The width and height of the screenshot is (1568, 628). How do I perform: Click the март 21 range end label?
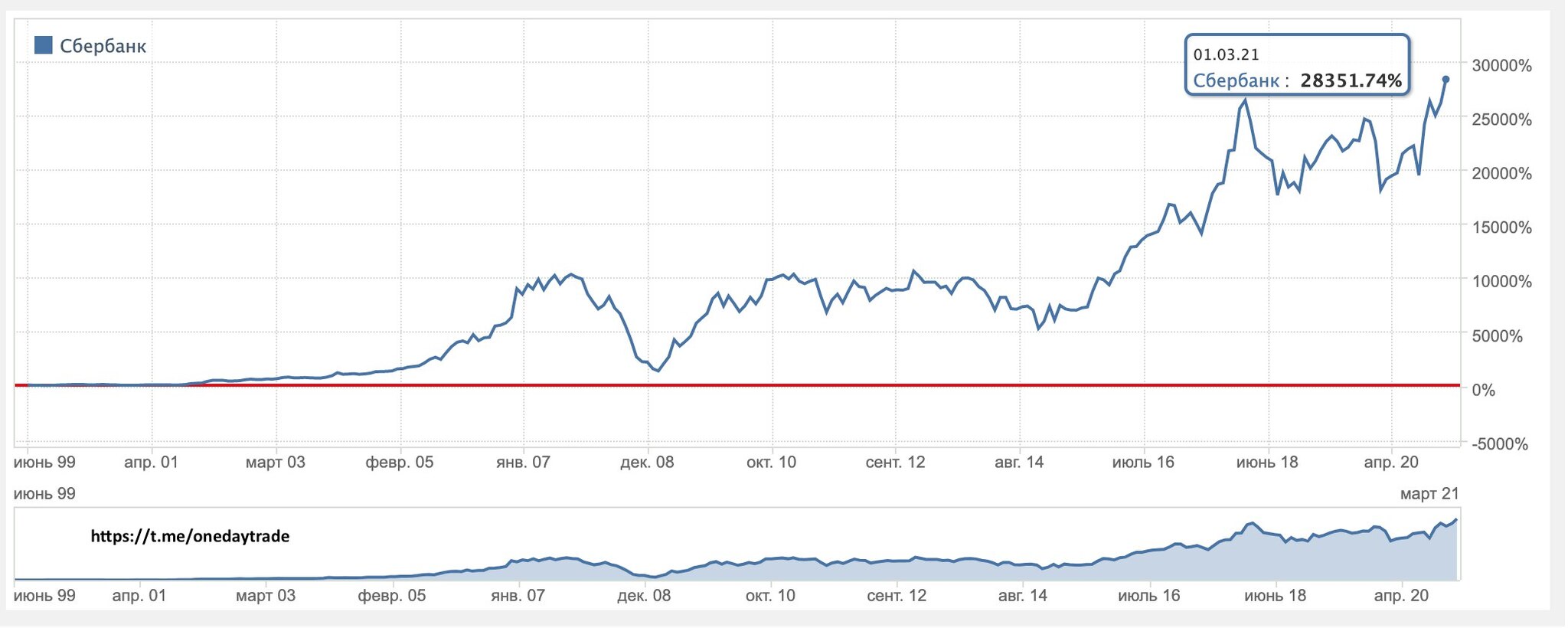point(1429,494)
